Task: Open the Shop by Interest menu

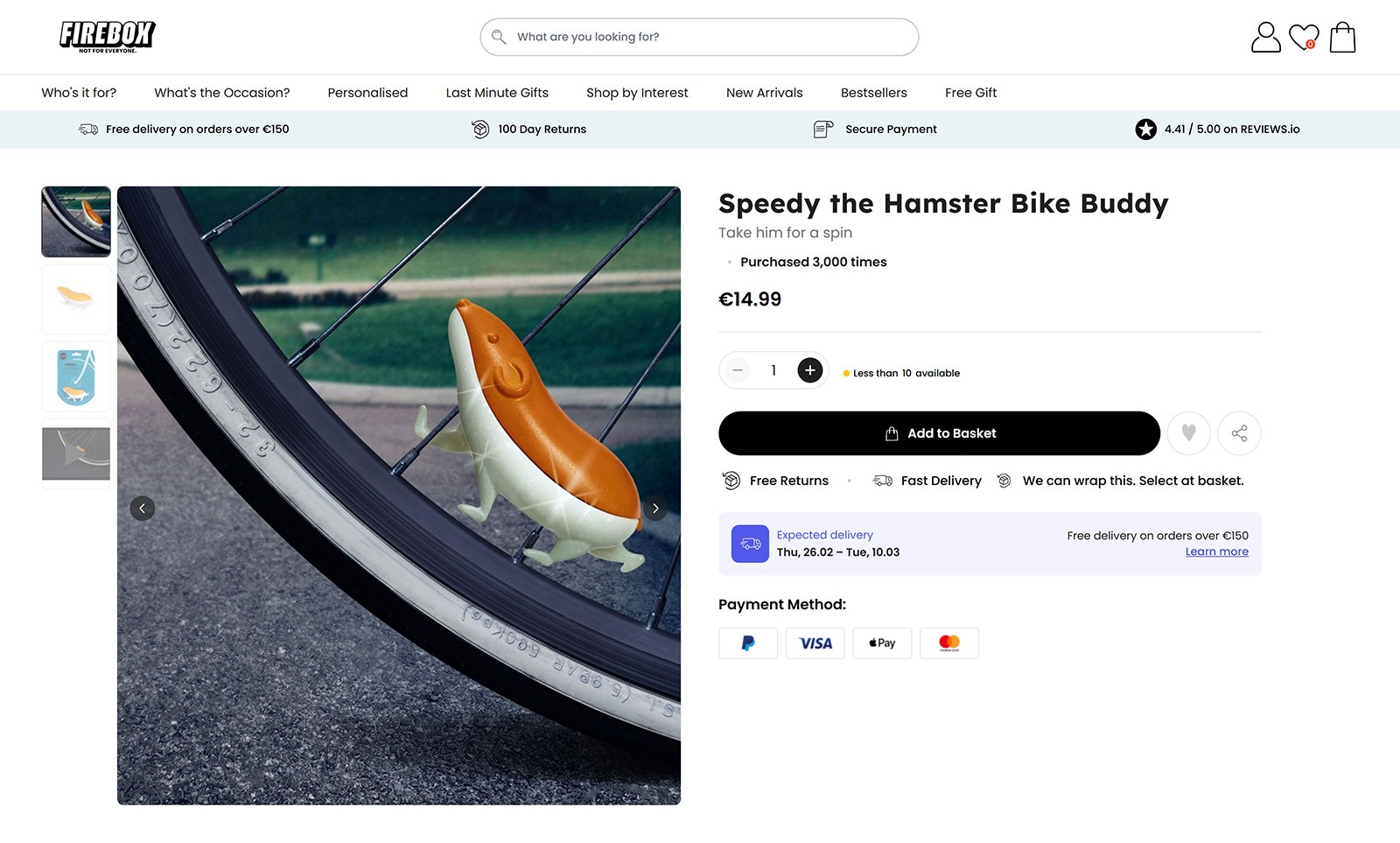Action: (x=636, y=93)
